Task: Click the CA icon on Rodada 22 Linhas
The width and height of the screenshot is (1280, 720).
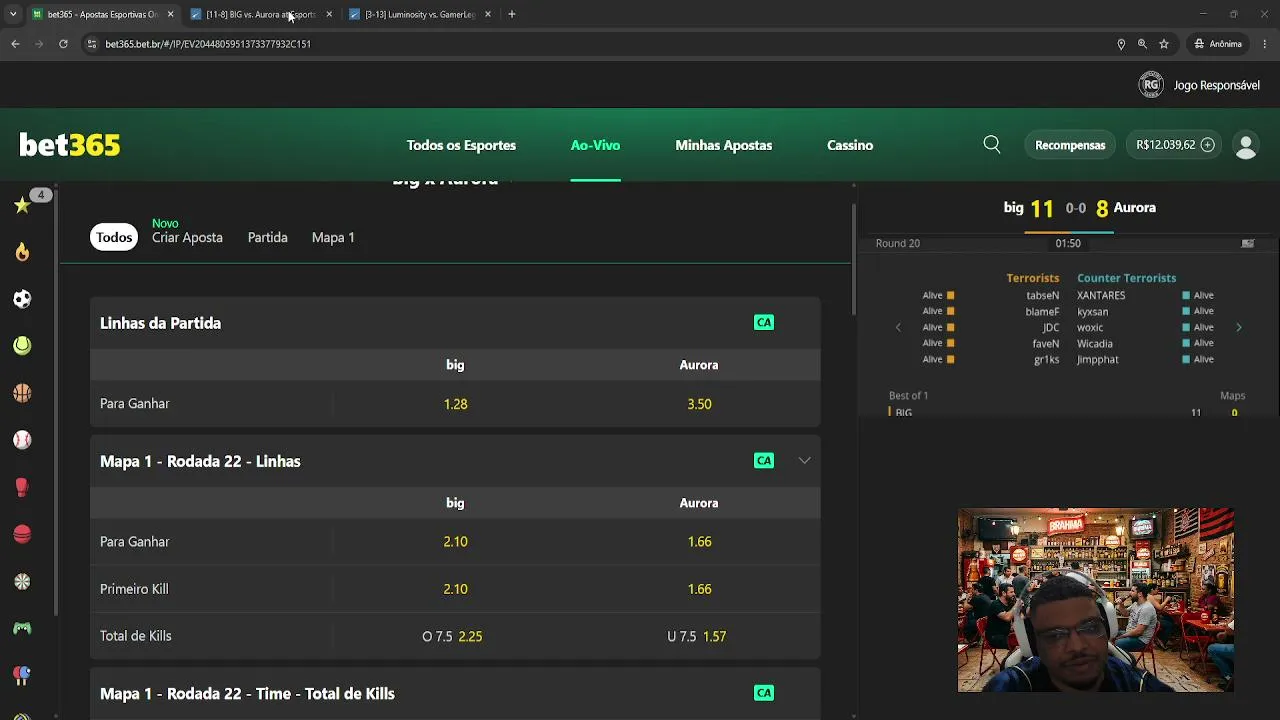Action: [764, 460]
